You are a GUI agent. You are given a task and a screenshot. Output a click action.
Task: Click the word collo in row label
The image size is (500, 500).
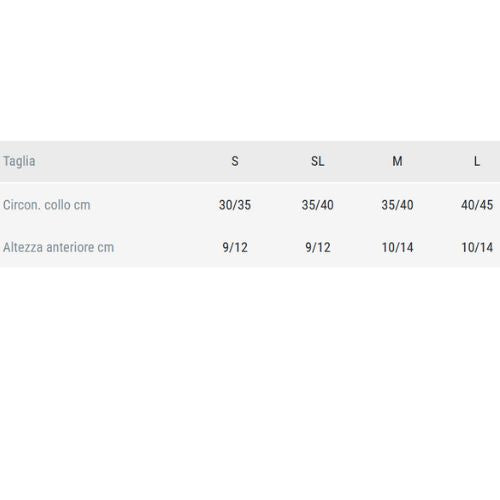click(57, 205)
